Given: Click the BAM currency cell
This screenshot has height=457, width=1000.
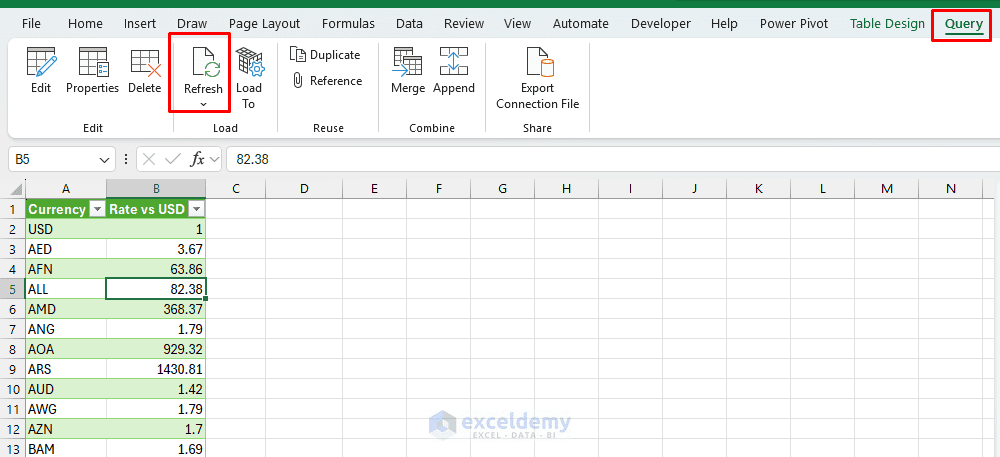Looking at the screenshot, I should 66,449.
